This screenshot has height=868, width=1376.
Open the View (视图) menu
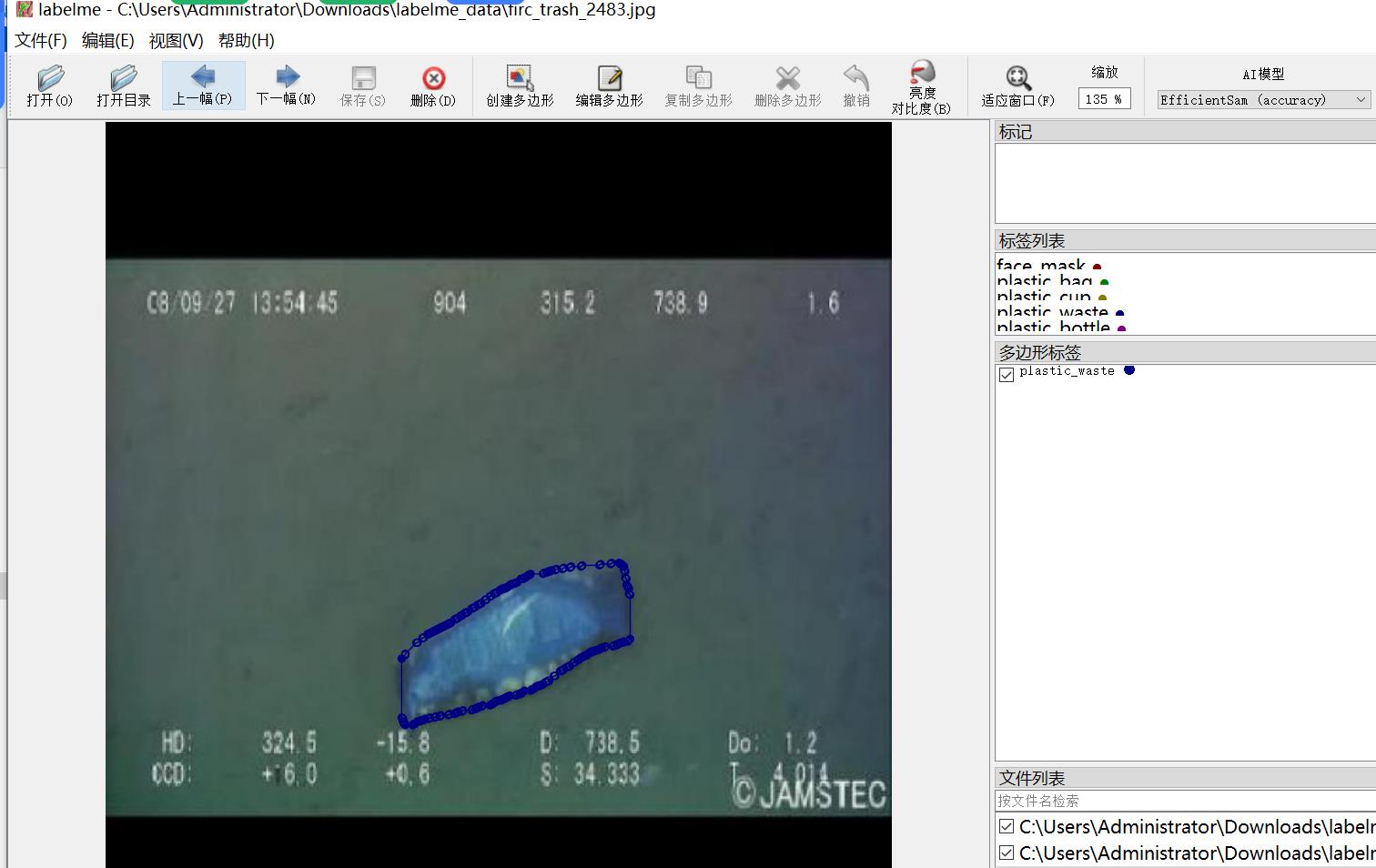pyautogui.click(x=176, y=41)
